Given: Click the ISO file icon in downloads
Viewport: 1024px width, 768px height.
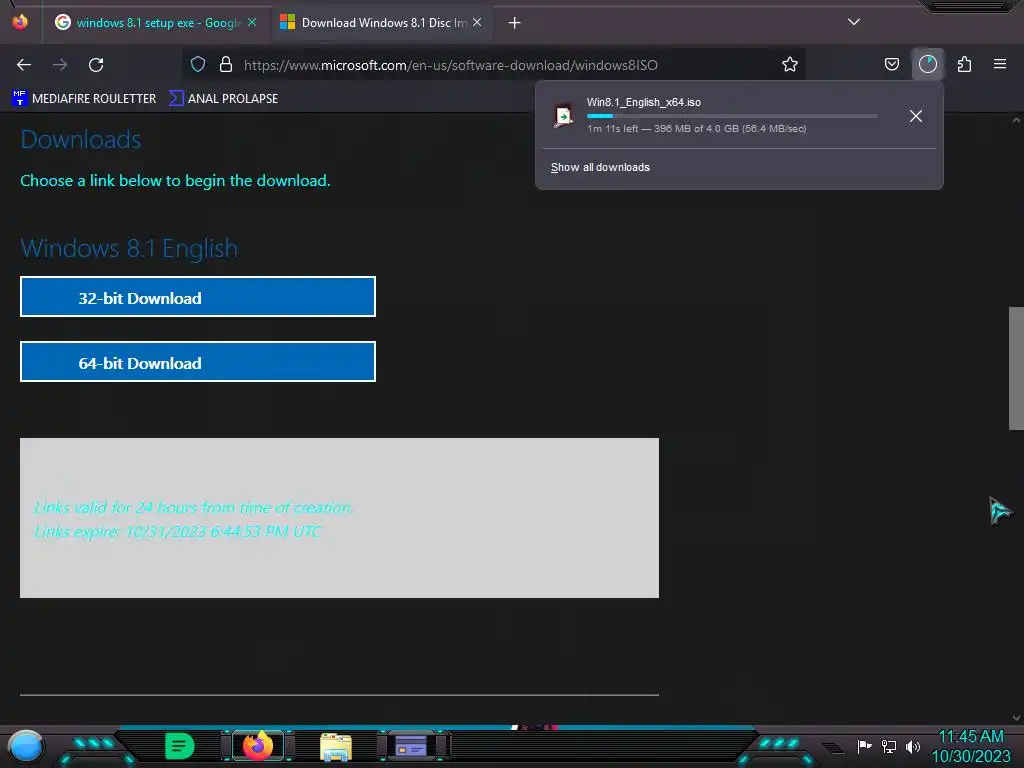Looking at the screenshot, I should pyautogui.click(x=562, y=116).
